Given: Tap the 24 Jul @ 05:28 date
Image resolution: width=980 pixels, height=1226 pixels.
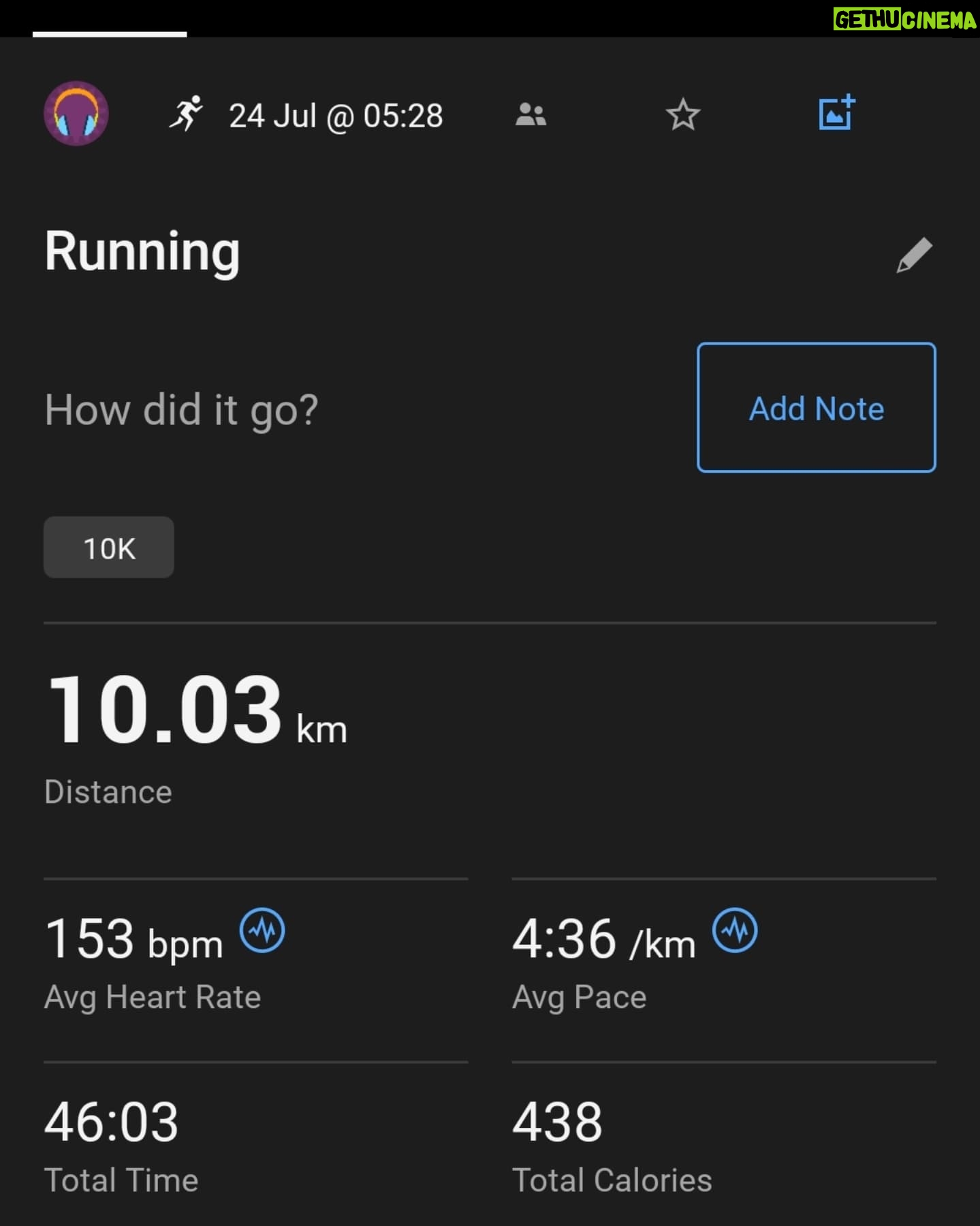Looking at the screenshot, I should click(x=336, y=116).
